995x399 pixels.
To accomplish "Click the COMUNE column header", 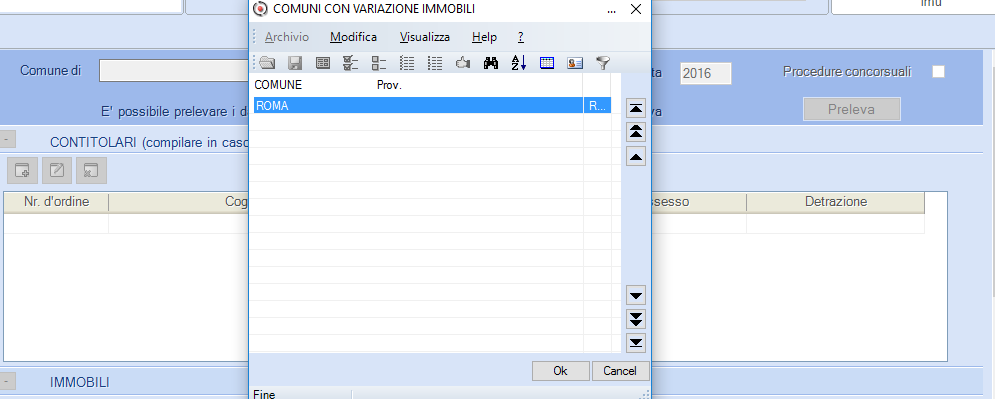I will (278, 85).
